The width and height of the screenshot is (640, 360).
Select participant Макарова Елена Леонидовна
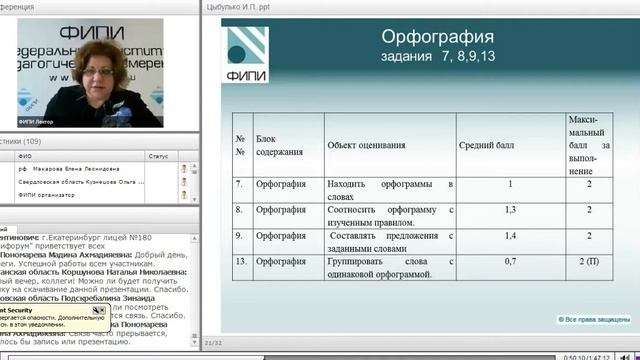click(69, 169)
